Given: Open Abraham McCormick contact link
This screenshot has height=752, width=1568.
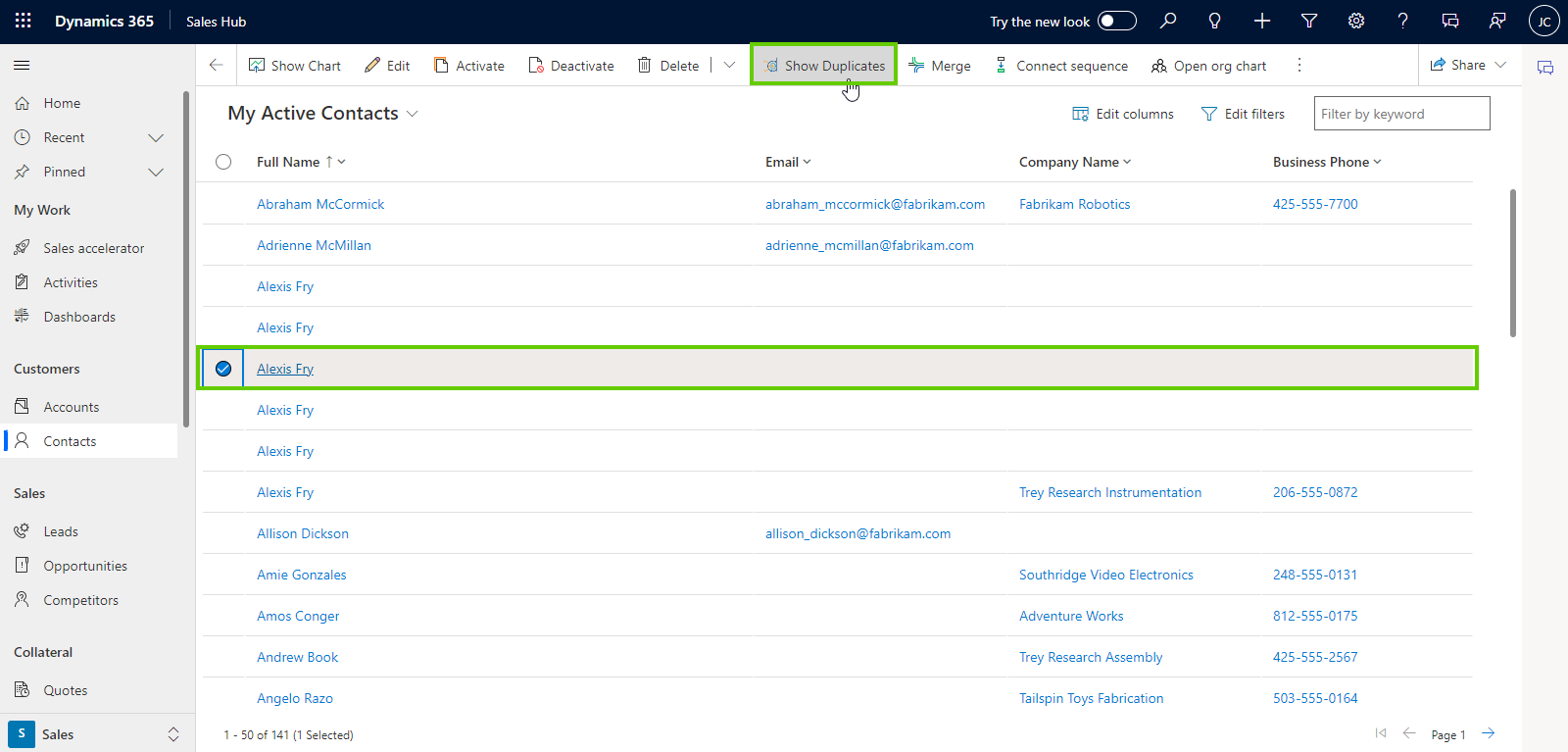Looking at the screenshot, I should click(320, 204).
